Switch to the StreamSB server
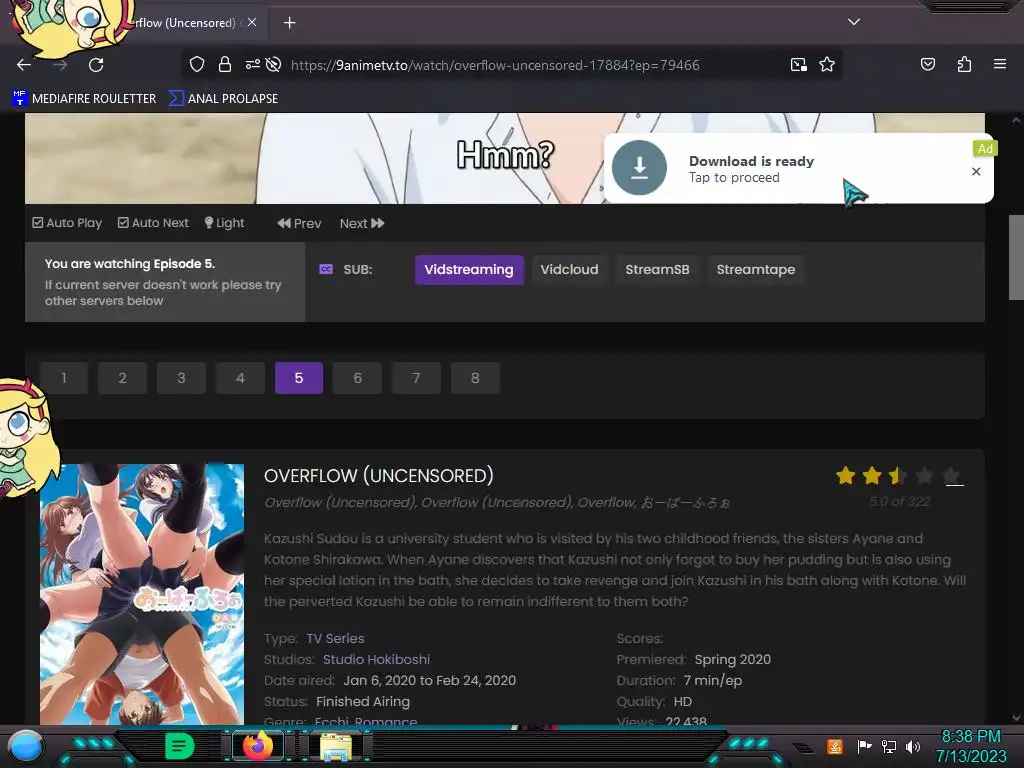 [657, 270]
